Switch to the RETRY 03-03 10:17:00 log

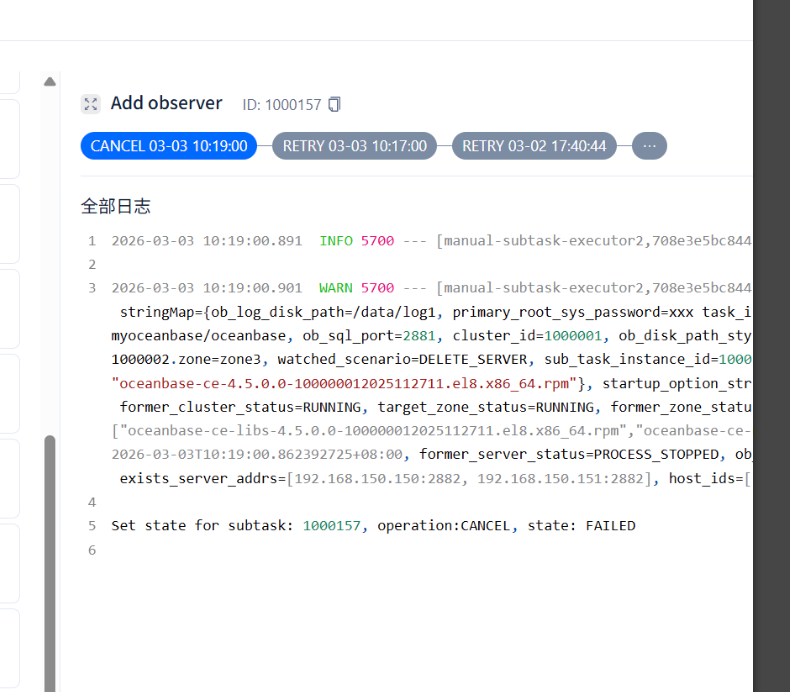coord(354,146)
